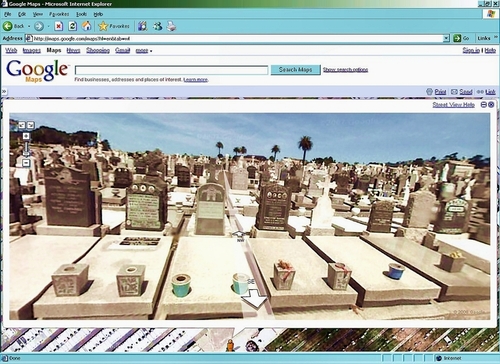Click the Google Maps search box

pyautogui.click(x=171, y=70)
